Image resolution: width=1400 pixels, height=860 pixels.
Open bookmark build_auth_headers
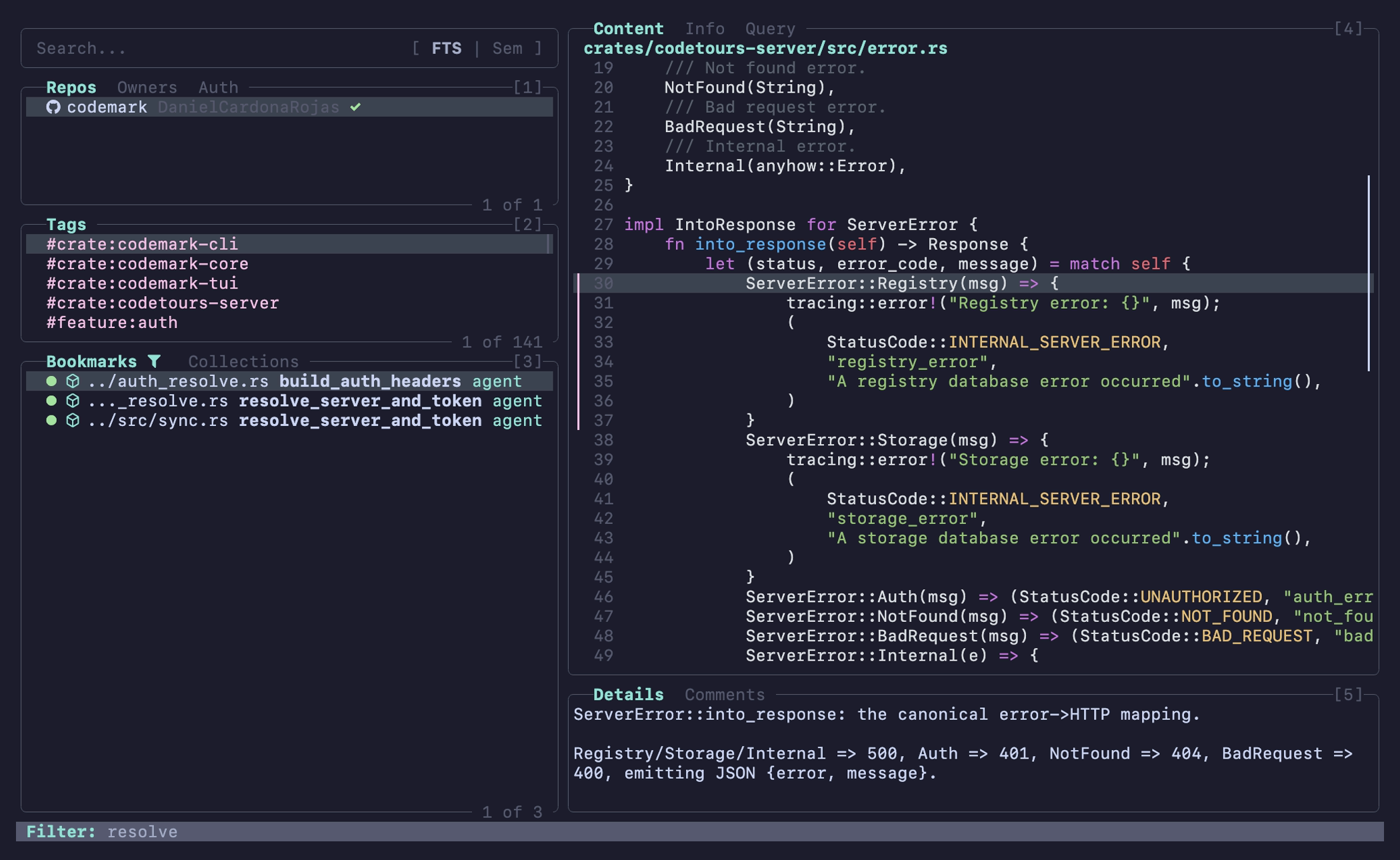(289, 381)
